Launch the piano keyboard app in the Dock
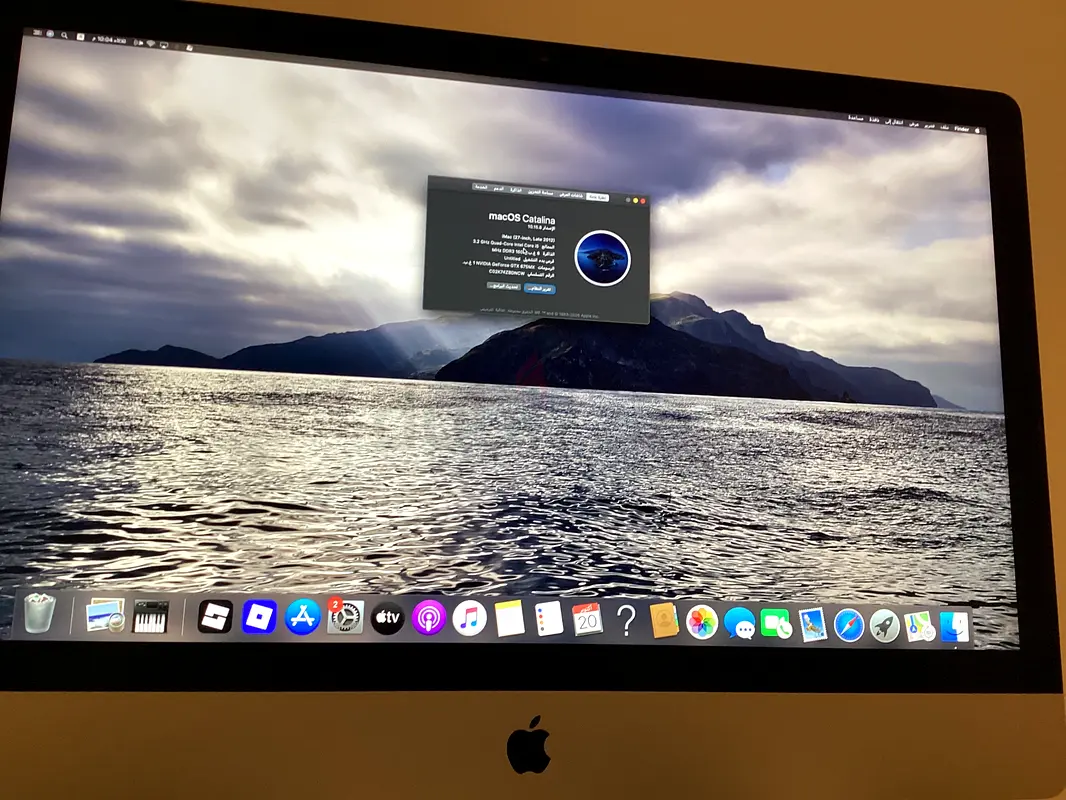 pos(150,616)
